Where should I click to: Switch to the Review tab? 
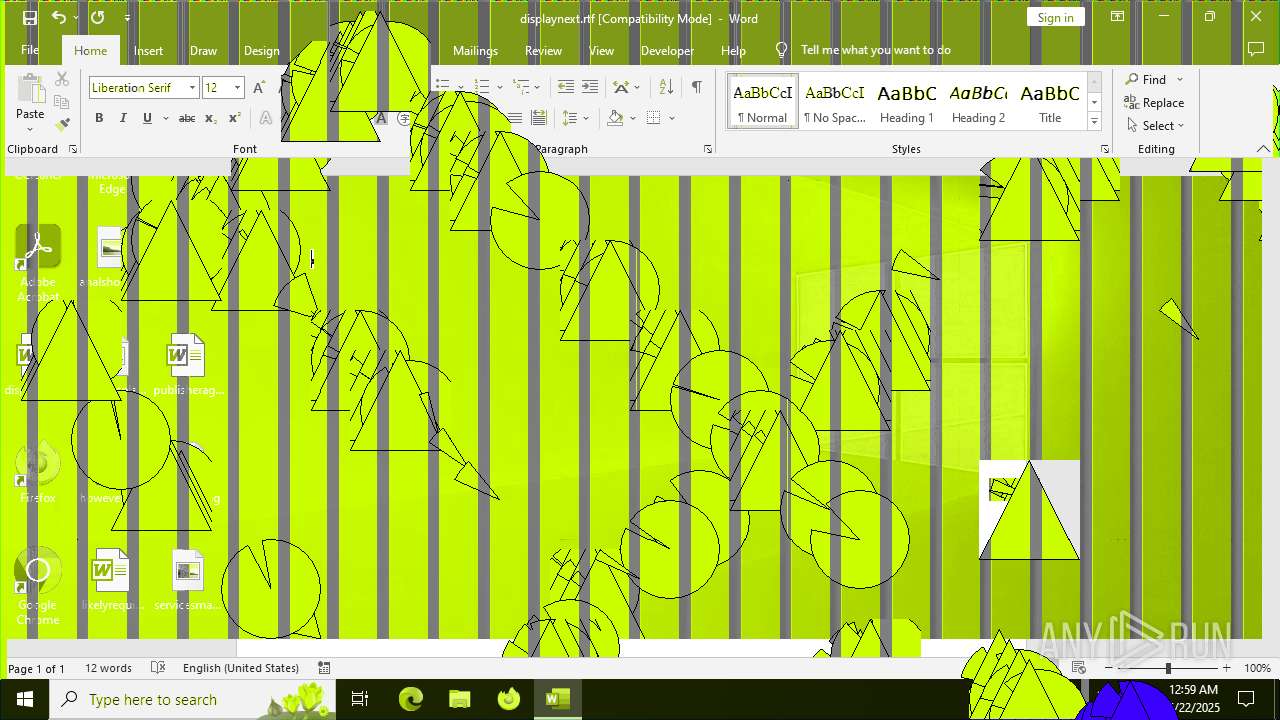pos(543,50)
